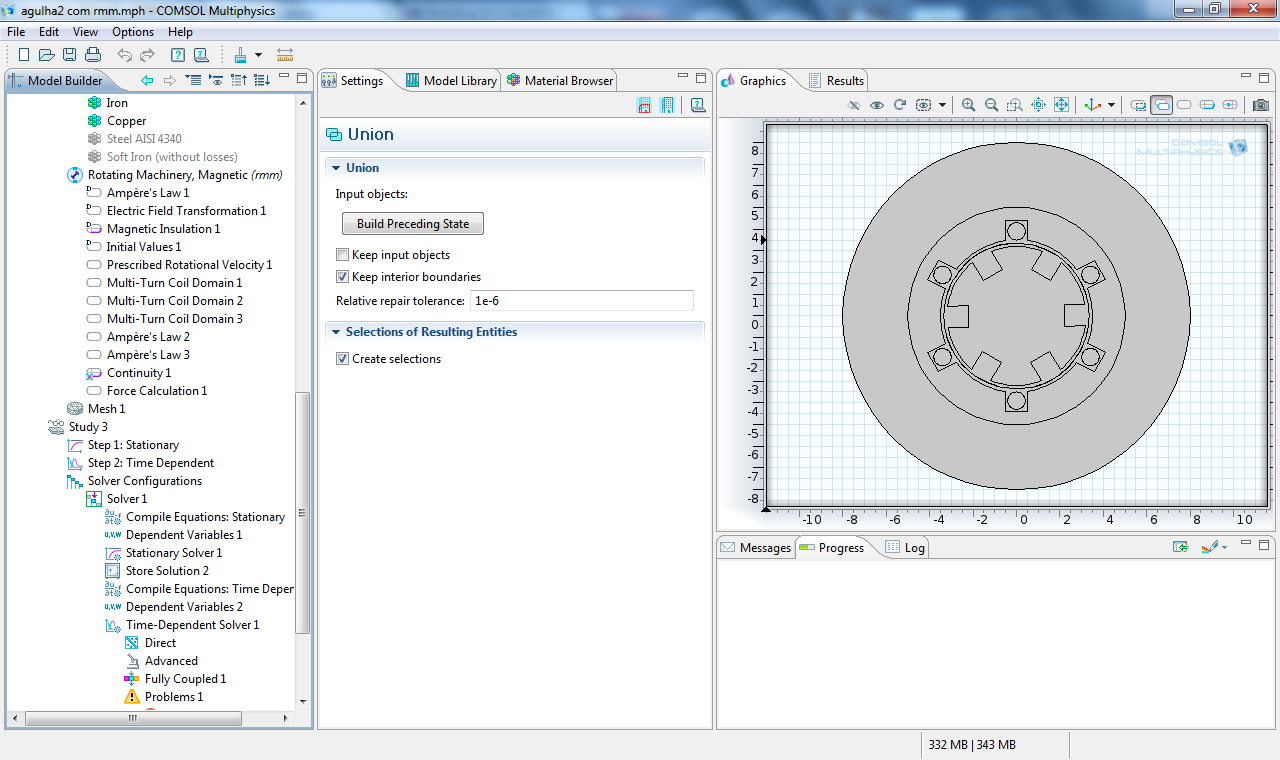This screenshot has width=1280, height=760.
Task: Toggle the Create selections checkbox
Action: pos(343,359)
